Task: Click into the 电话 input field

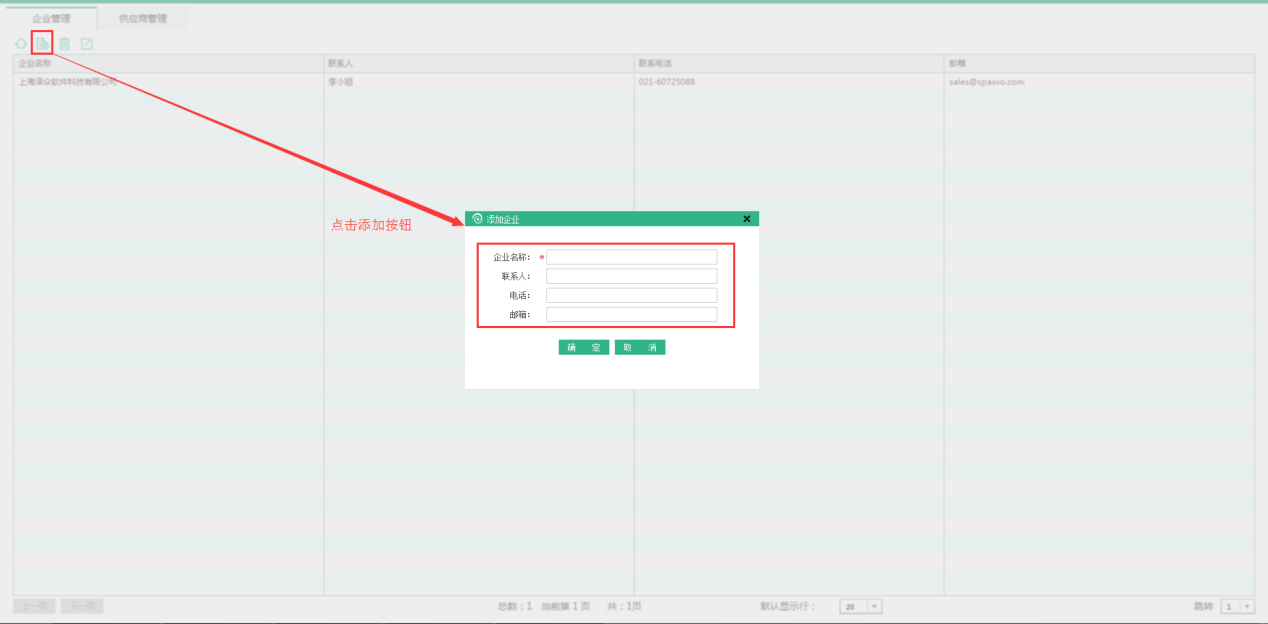Action: pos(632,295)
